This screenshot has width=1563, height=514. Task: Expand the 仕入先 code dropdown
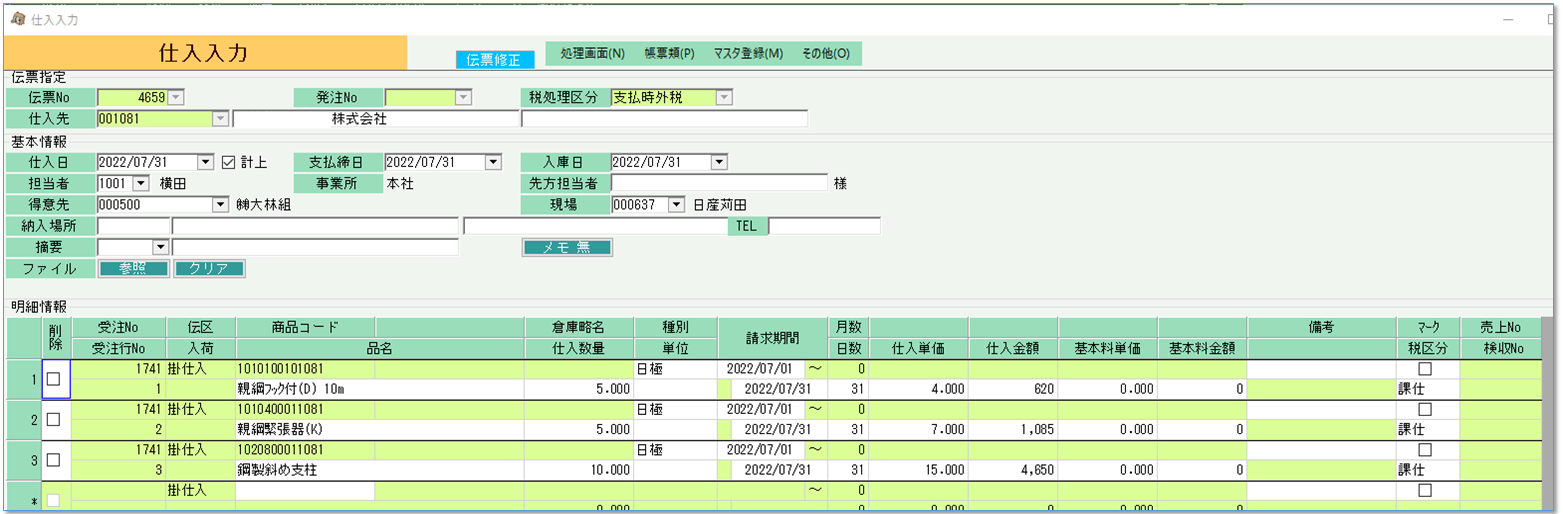tap(222, 119)
